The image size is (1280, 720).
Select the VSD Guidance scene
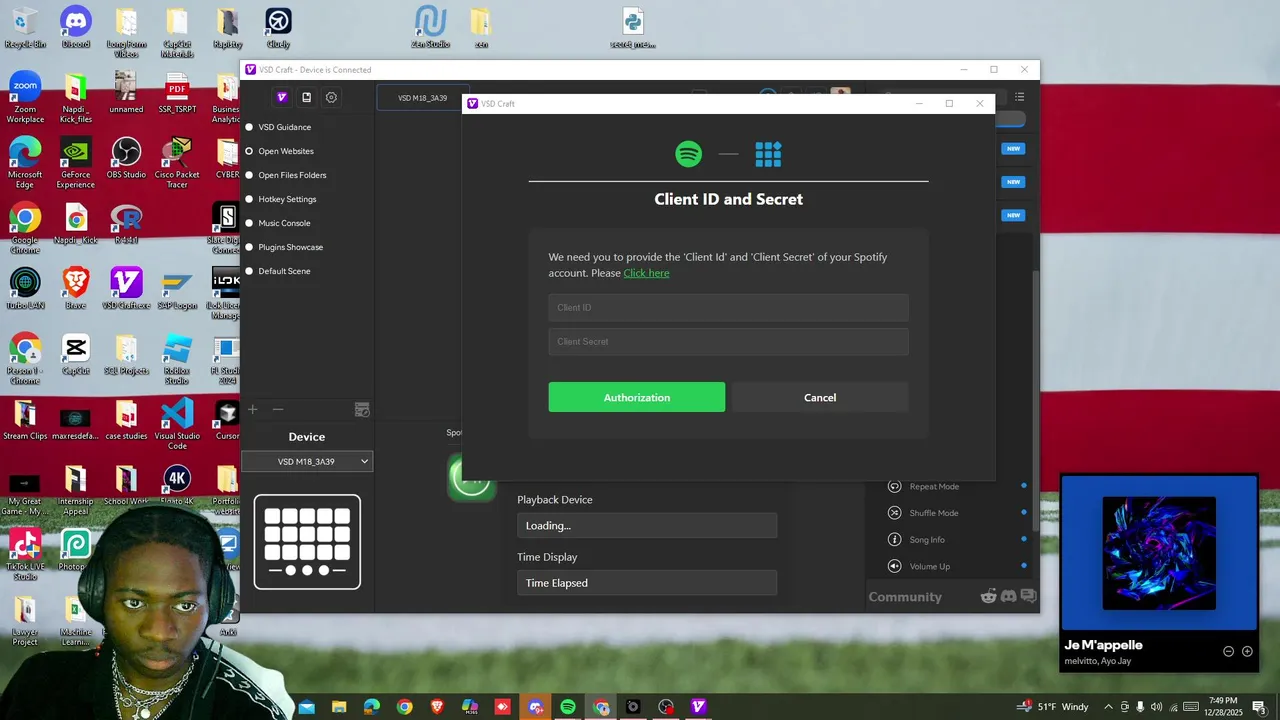point(285,127)
